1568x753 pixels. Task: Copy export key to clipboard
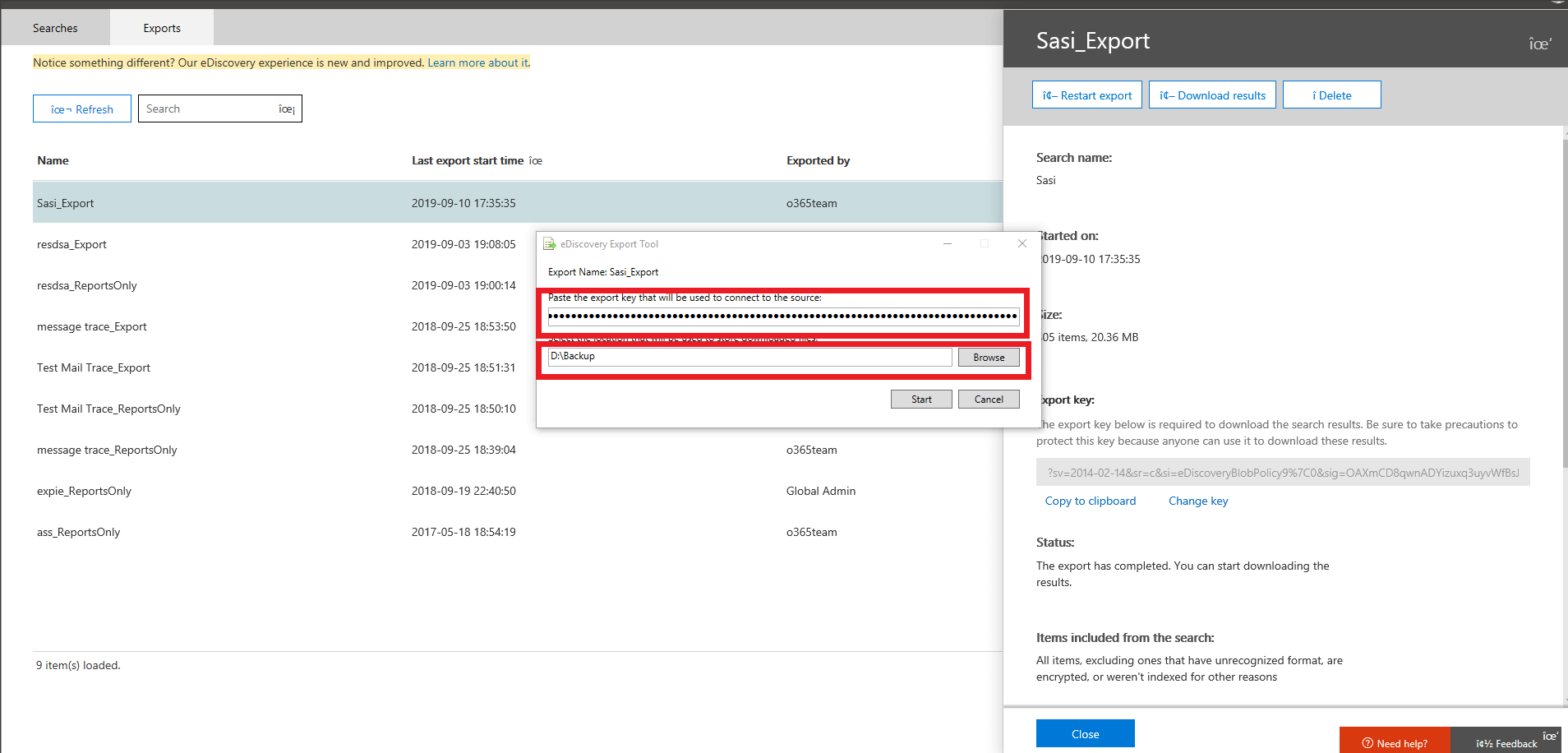[1091, 501]
